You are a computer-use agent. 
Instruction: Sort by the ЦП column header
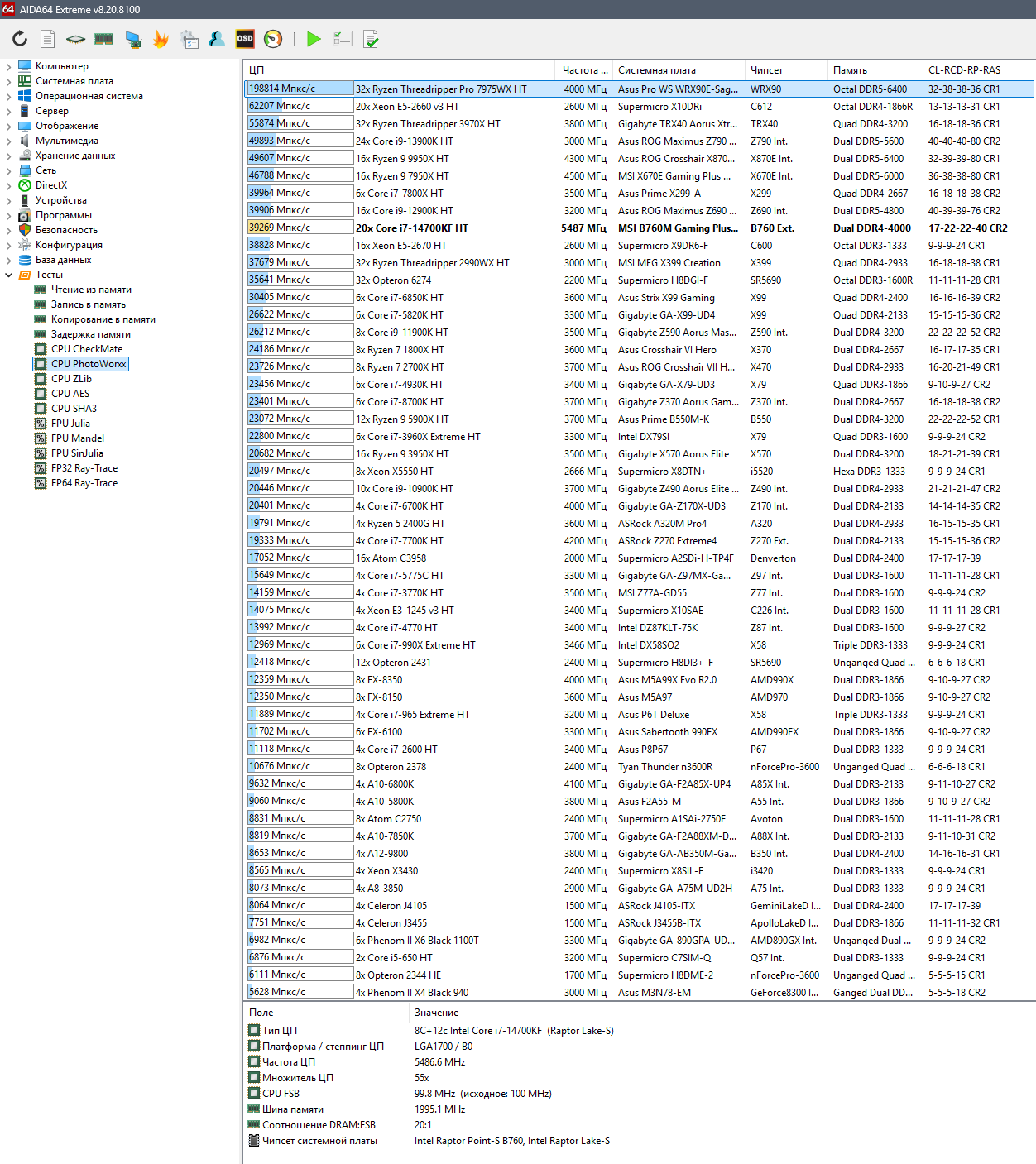point(400,70)
